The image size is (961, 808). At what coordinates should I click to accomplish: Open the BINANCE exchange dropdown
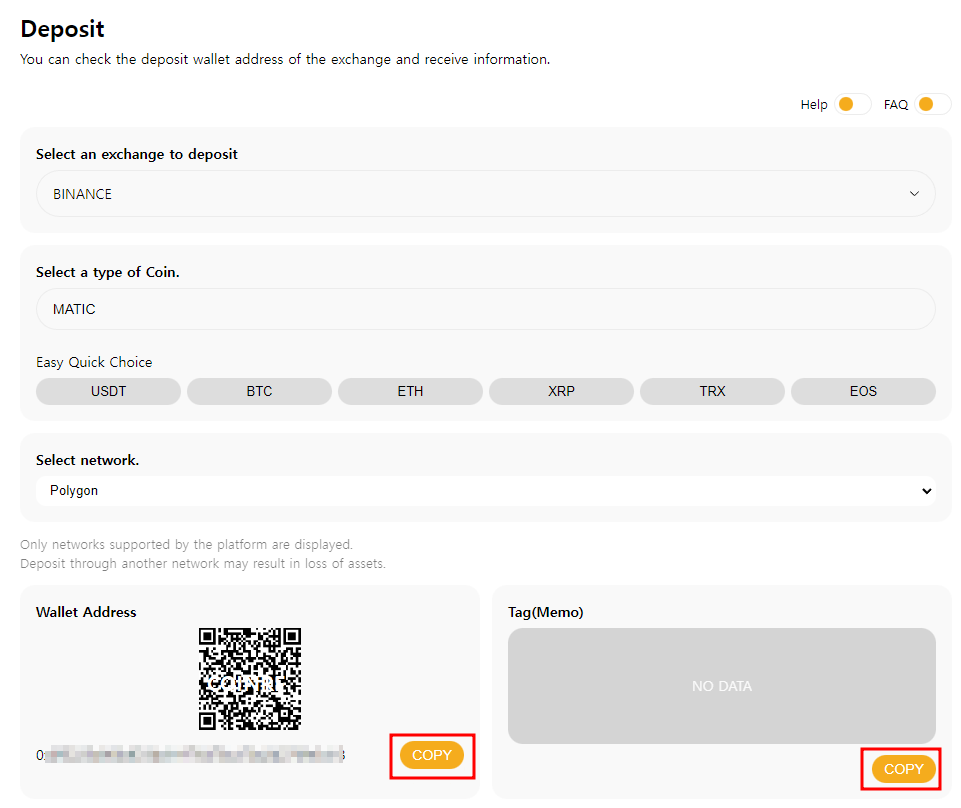tap(485, 194)
